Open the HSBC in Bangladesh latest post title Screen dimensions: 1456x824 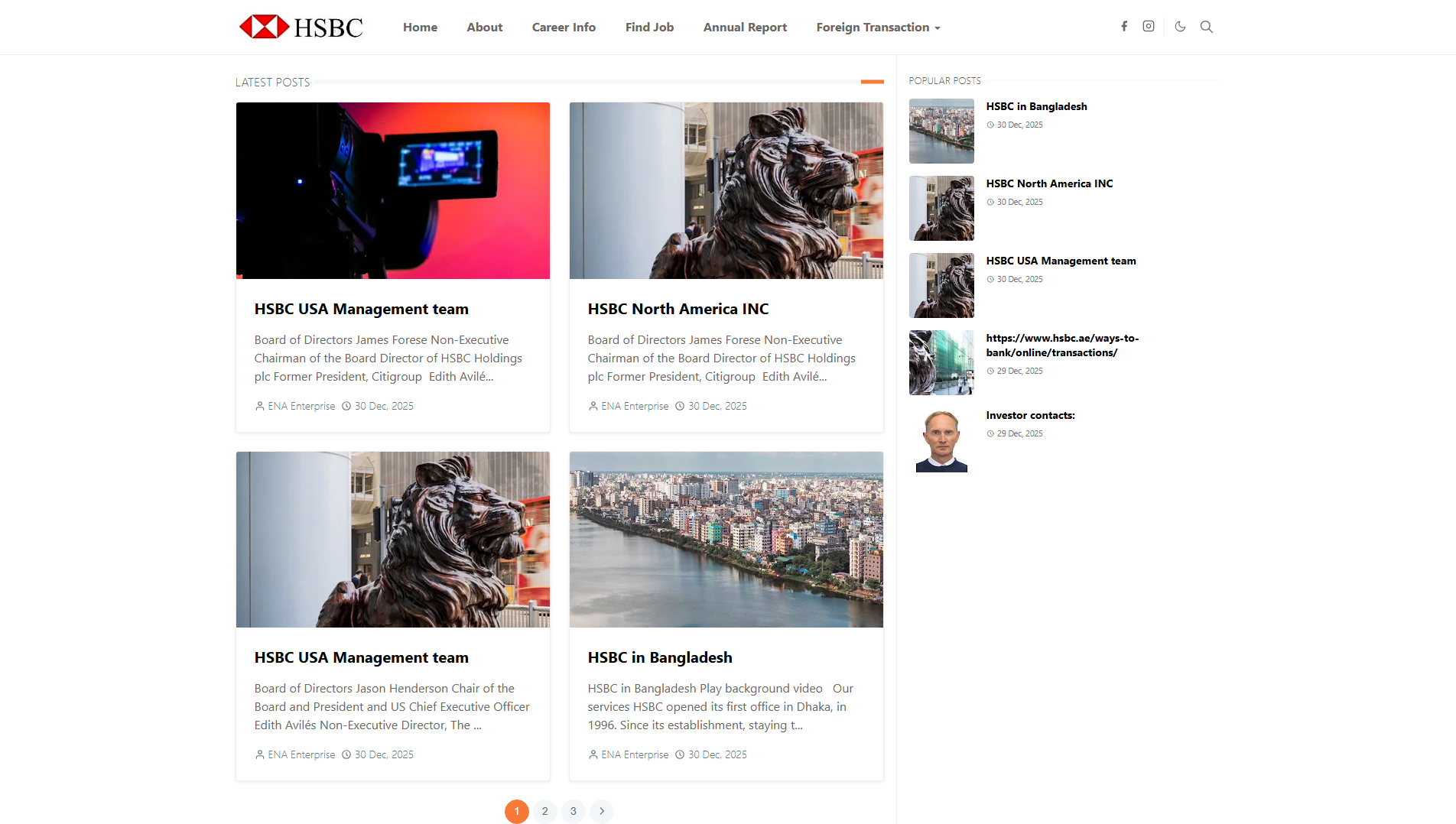point(660,657)
